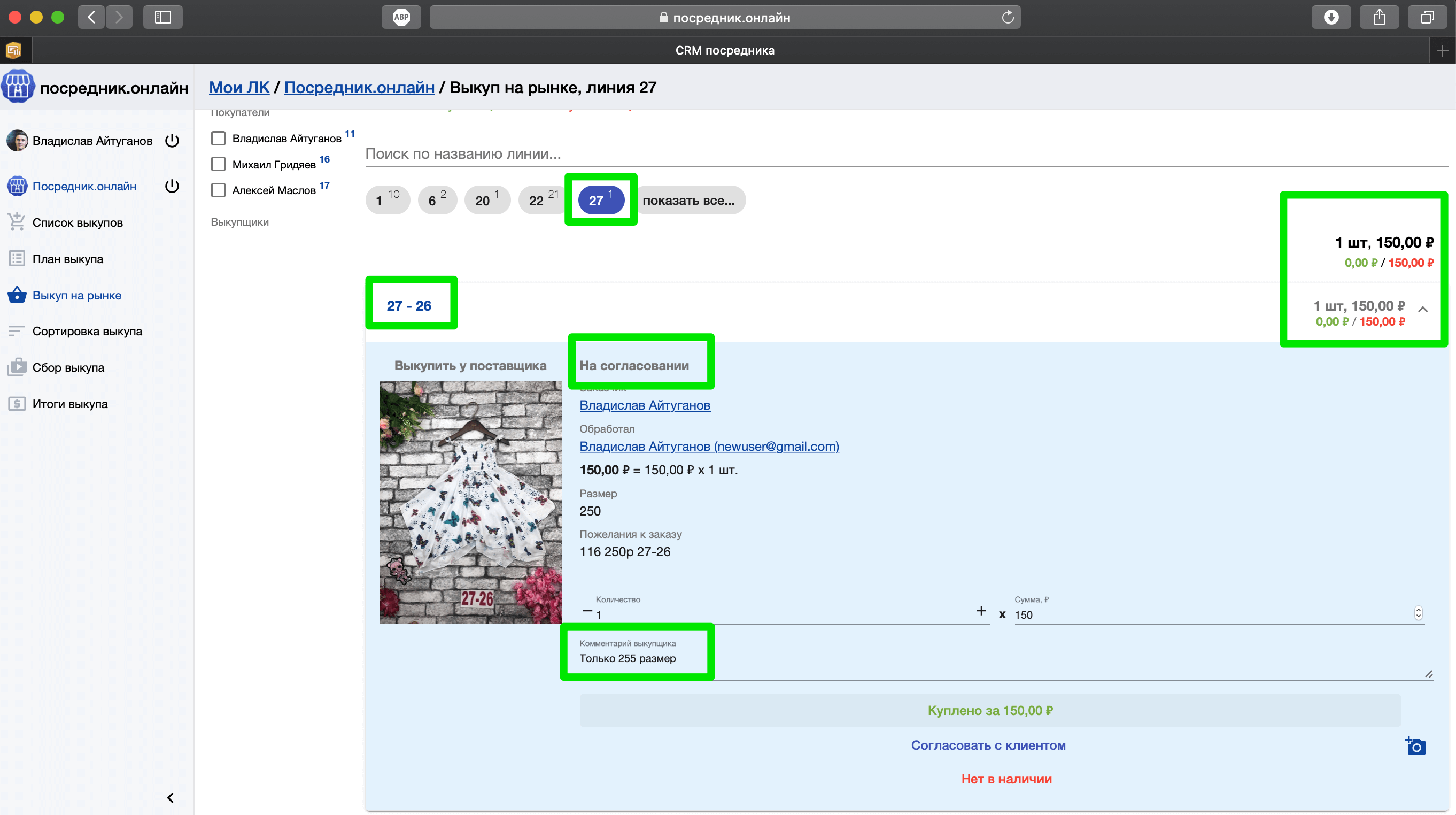Click the add photo camera icon
Screen dimensions: 1456x815
1415,746
